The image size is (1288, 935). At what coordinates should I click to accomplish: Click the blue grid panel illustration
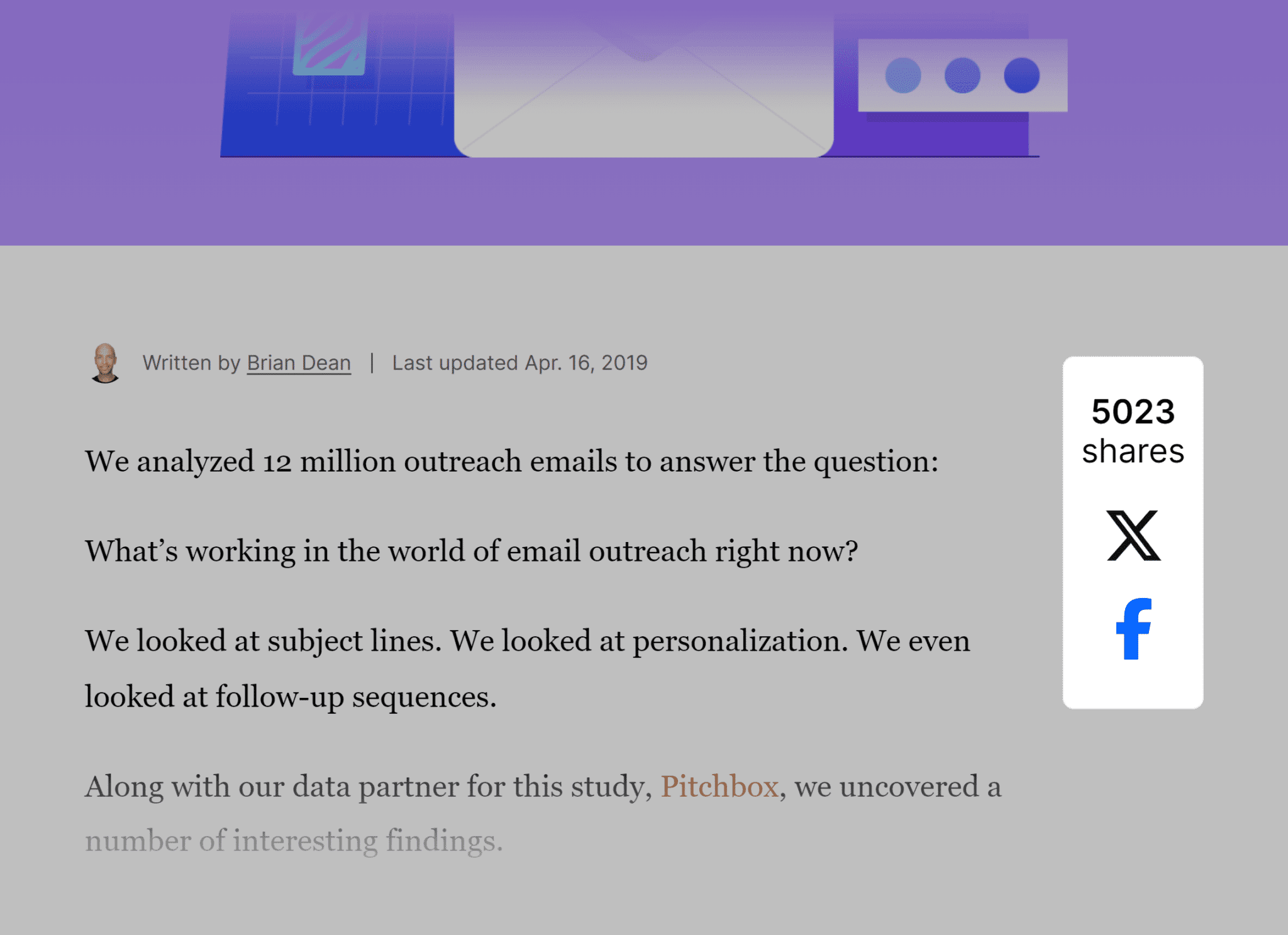point(338,85)
